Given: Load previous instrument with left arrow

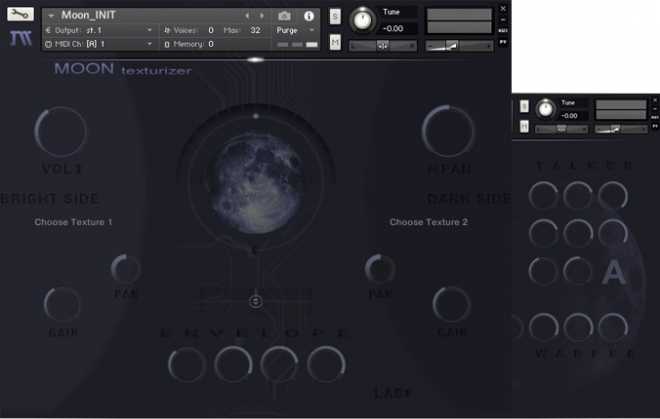Looking at the screenshot, I should (x=247, y=16).
